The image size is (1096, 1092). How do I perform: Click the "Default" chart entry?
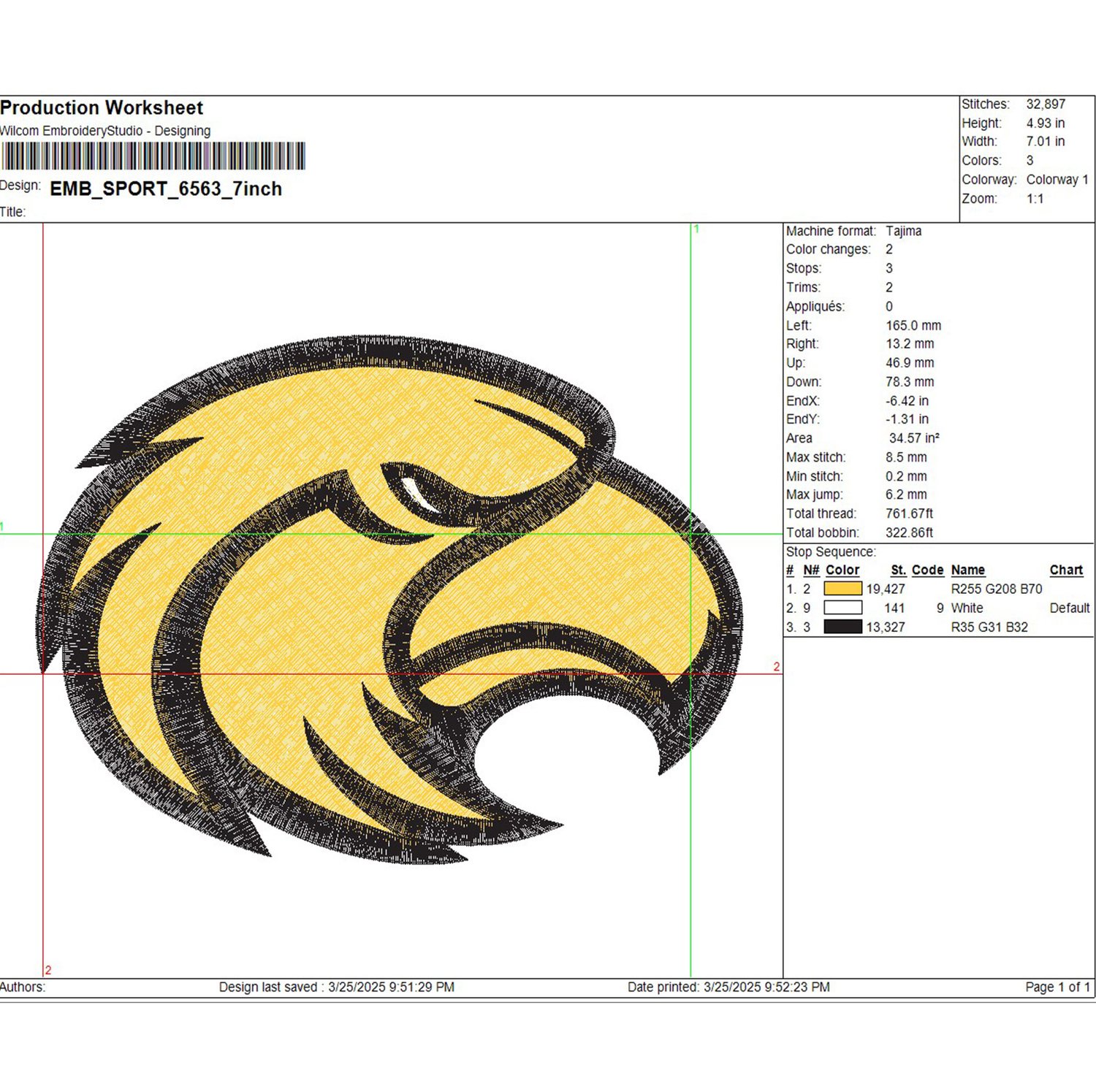1070,608
